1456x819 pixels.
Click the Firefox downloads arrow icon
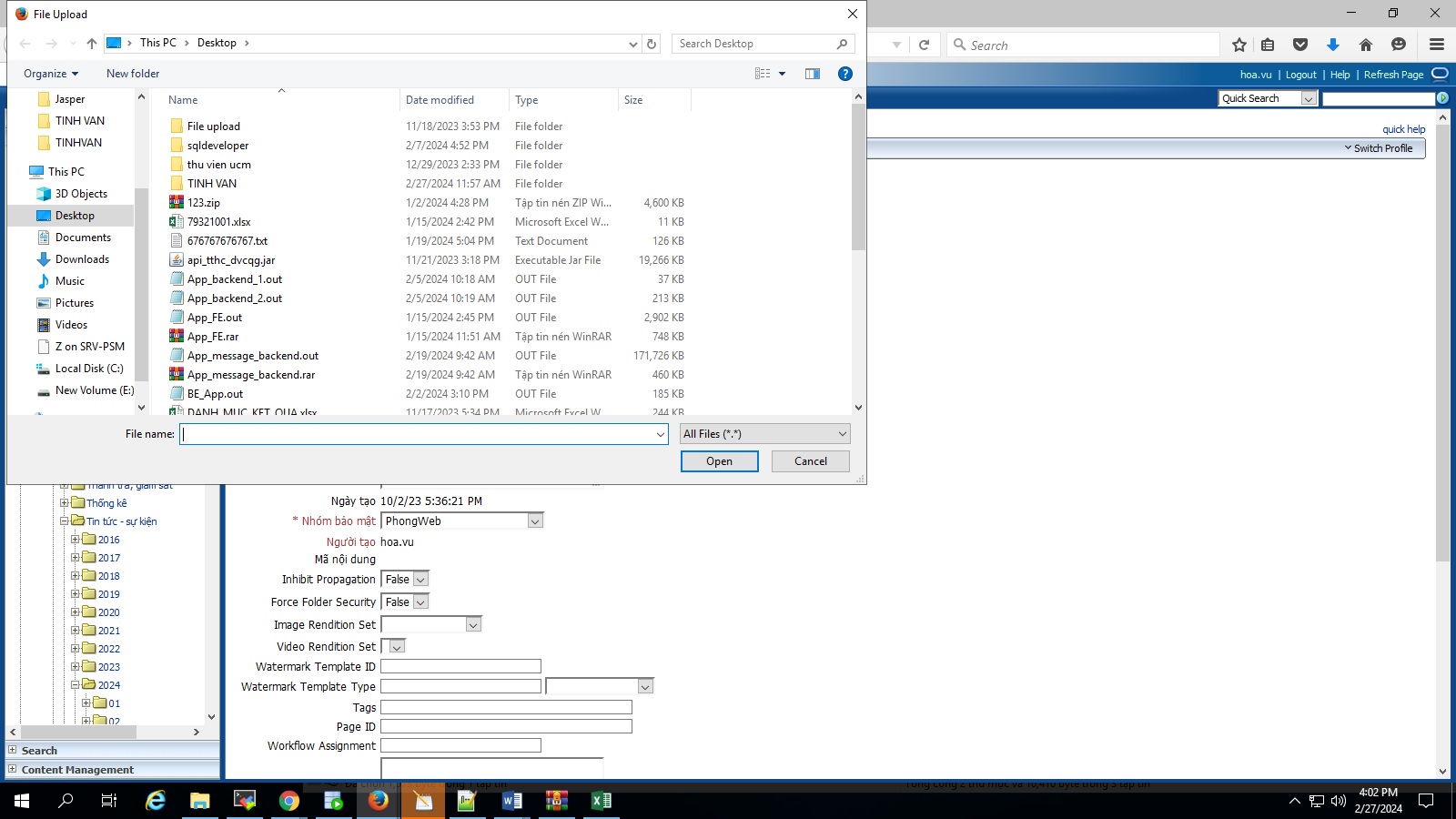1333,45
